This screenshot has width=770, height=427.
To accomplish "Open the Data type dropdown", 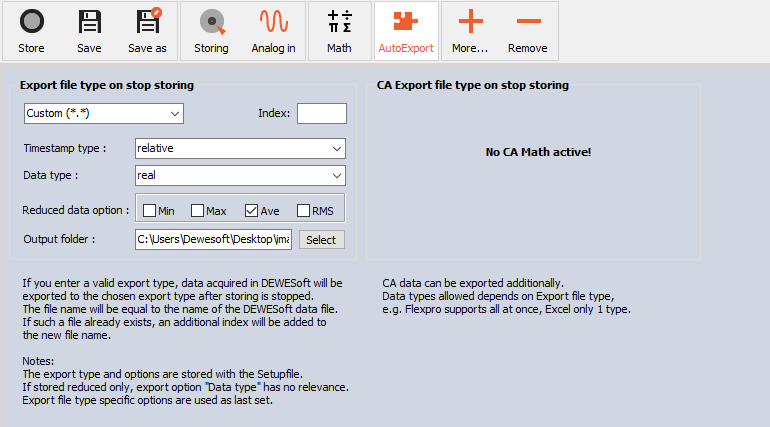I will click(240, 175).
